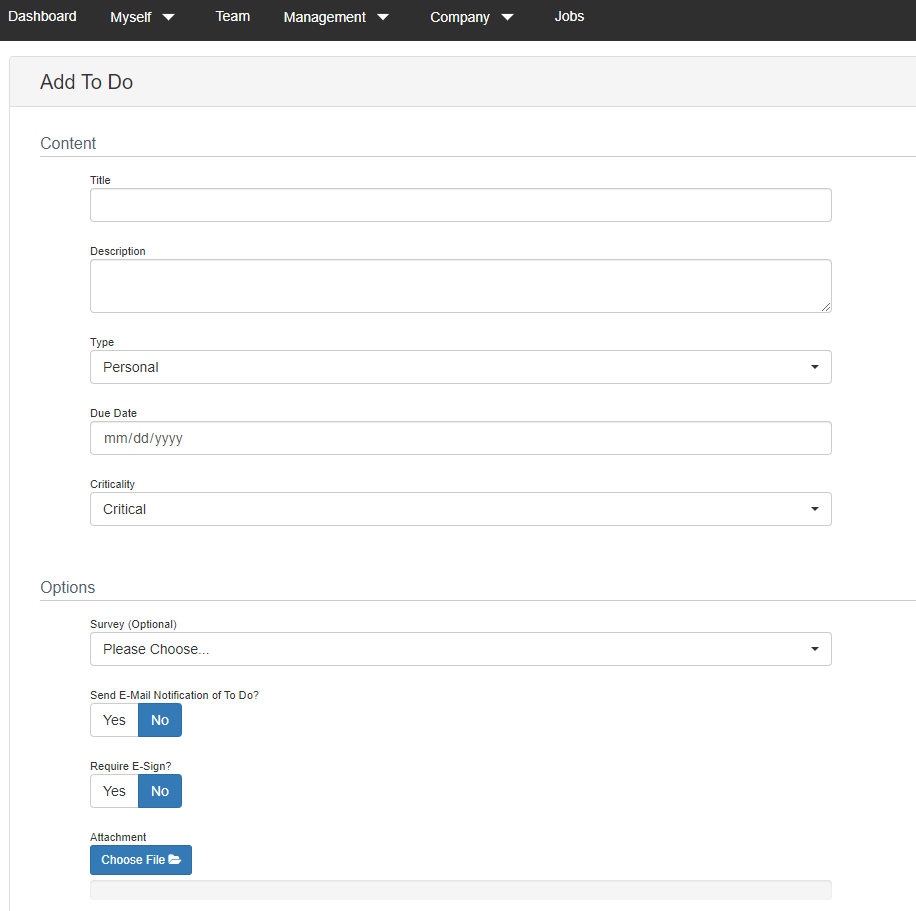The width and height of the screenshot is (916, 911).
Task: Open the folder icon on Choose File
Action: 173,860
